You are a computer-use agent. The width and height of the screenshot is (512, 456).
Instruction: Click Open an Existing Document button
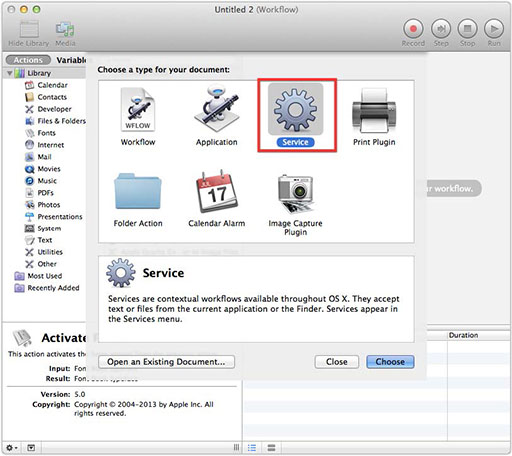point(166,362)
